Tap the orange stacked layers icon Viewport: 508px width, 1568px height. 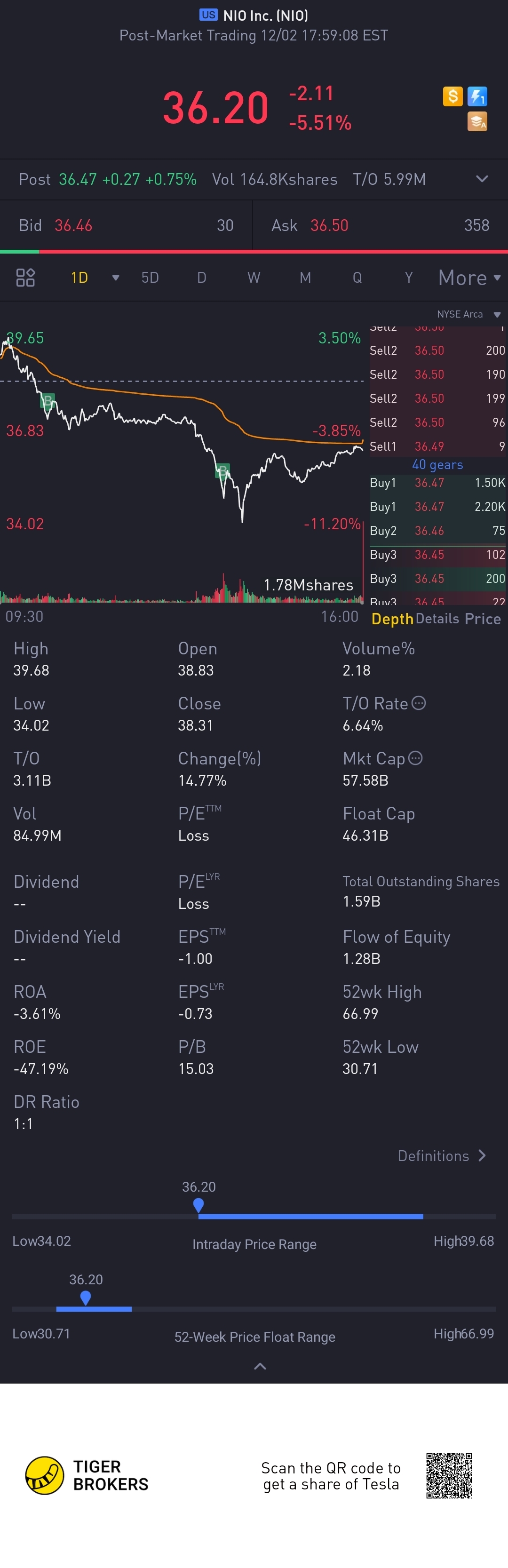point(477,122)
